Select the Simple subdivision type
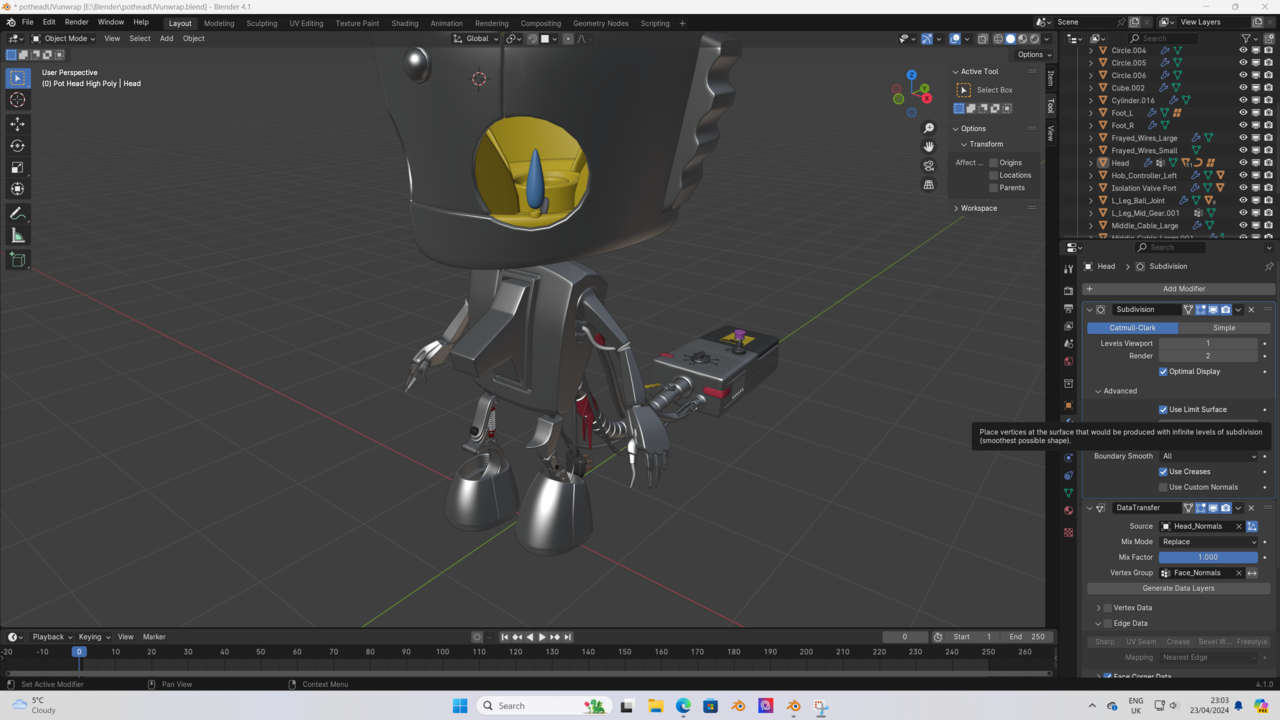1280x720 pixels. point(1224,328)
